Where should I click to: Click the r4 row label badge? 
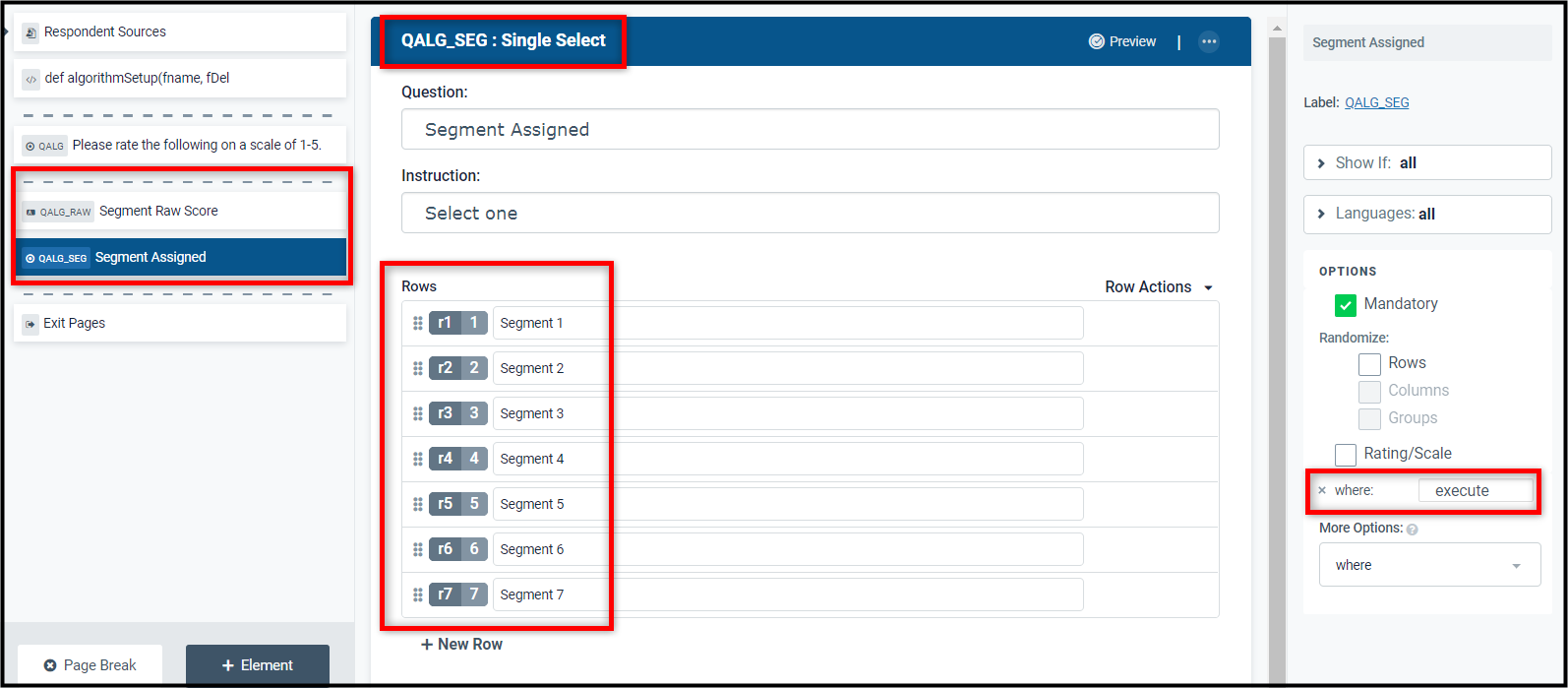click(x=446, y=459)
